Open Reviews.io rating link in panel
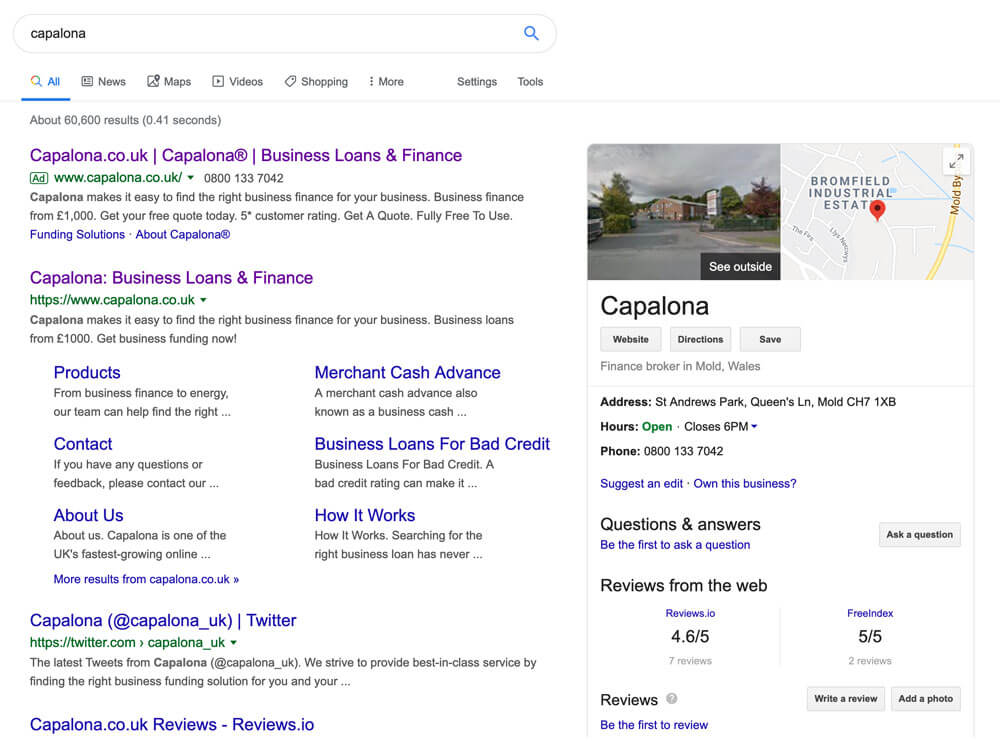 click(690, 613)
